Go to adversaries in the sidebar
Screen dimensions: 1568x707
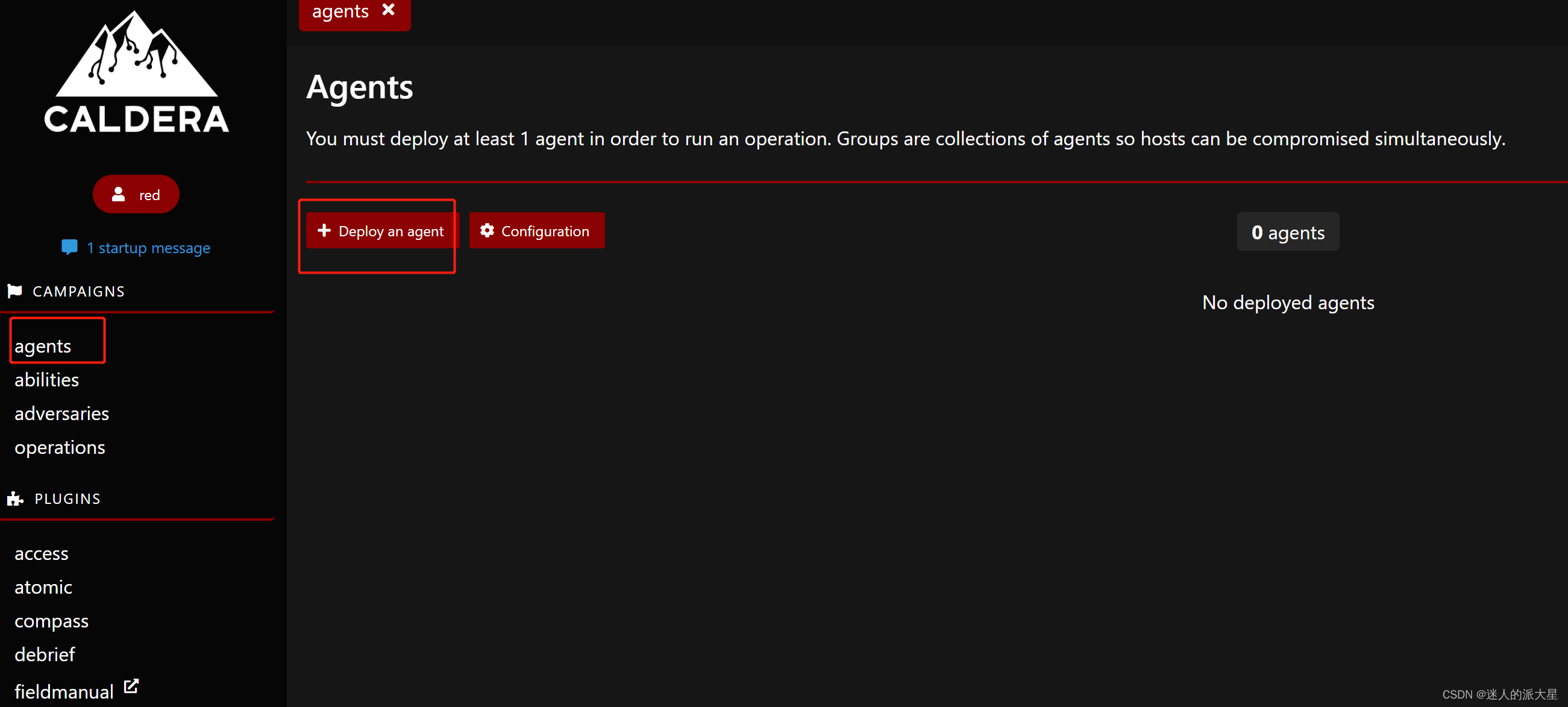click(61, 413)
